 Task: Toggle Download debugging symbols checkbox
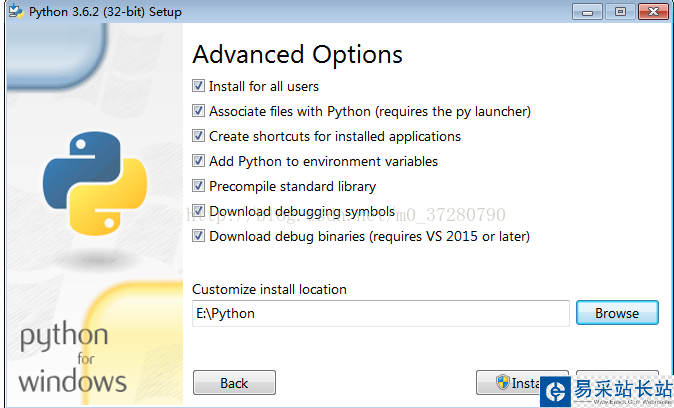[x=198, y=211]
